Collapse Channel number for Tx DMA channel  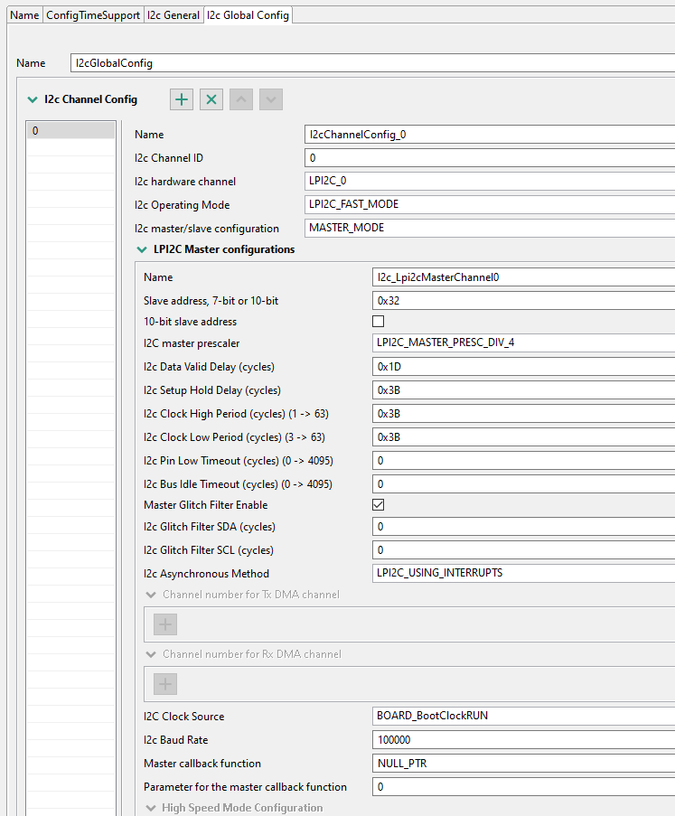[x=151, y=594]
